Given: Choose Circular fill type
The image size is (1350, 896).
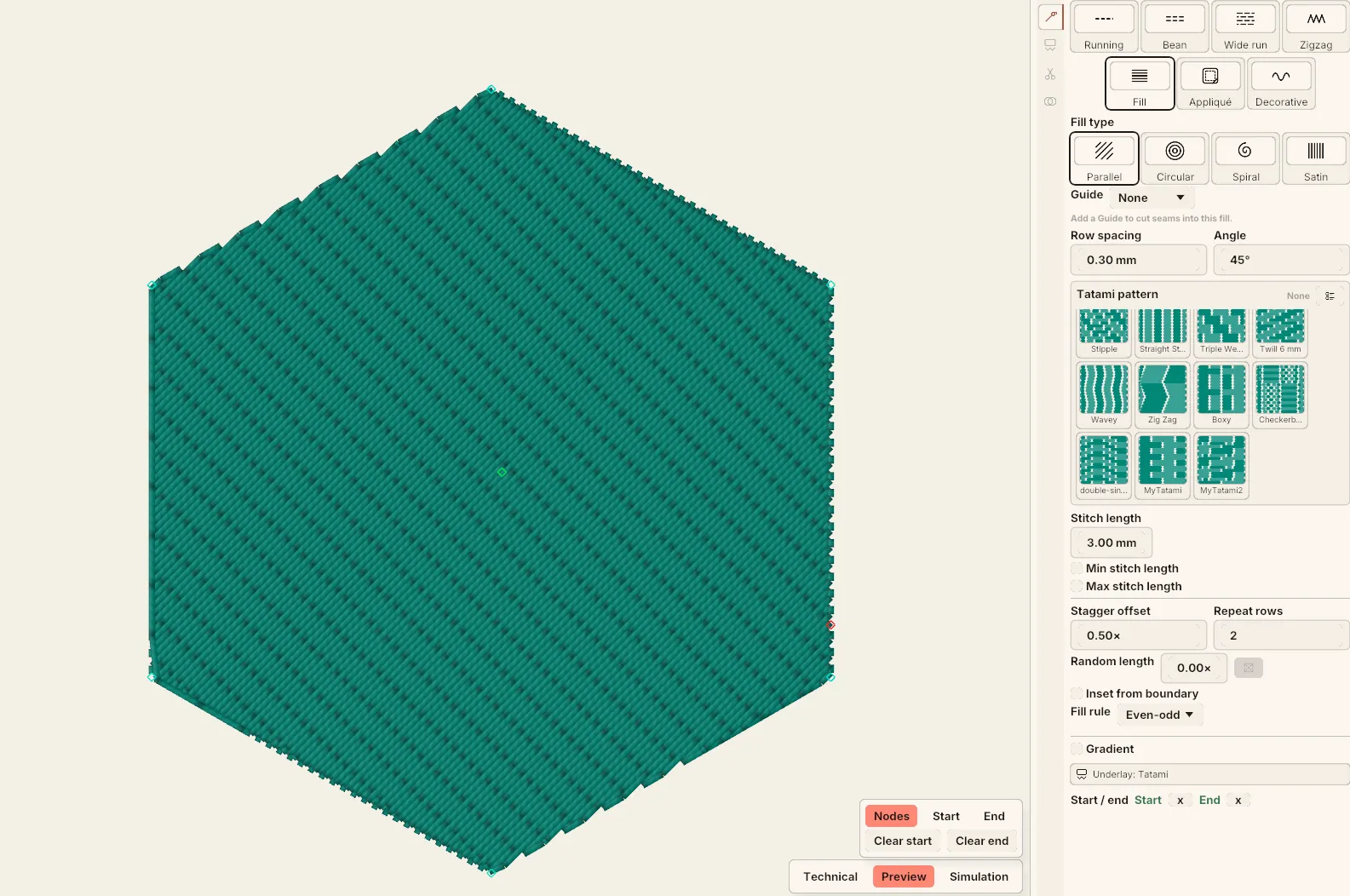Looking at the screenshot, I should click(1175, 158).
